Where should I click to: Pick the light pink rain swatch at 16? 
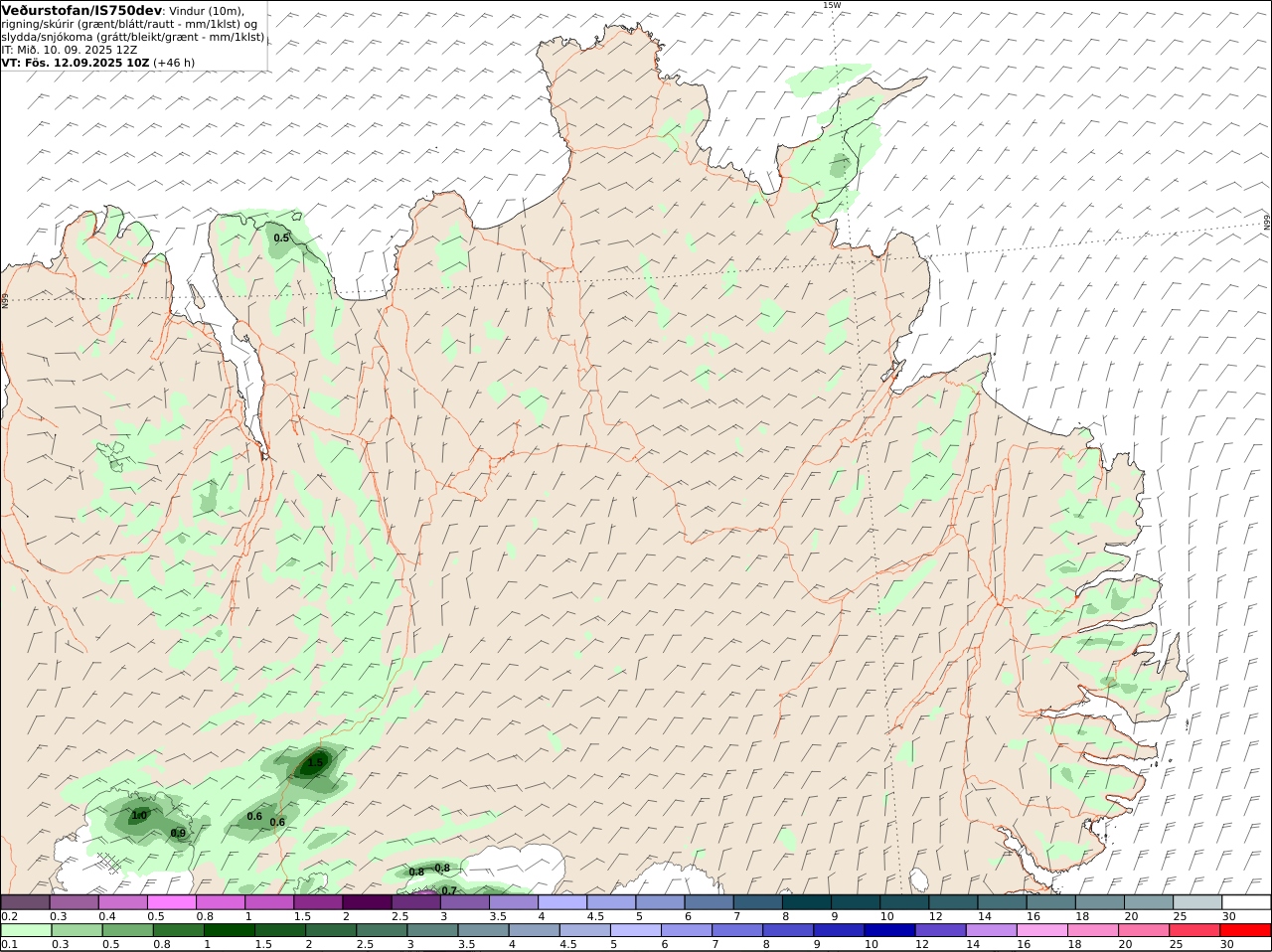point(1041,930)
